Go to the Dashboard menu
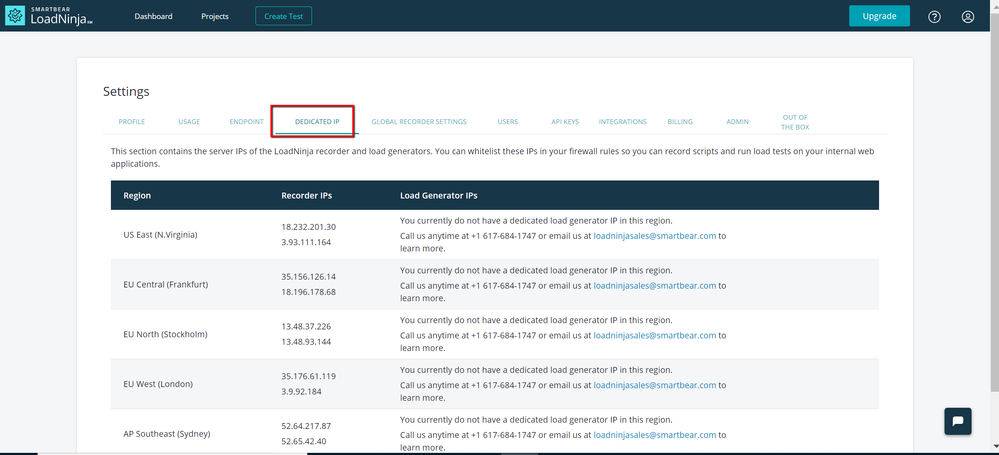 tap(153, 16)
